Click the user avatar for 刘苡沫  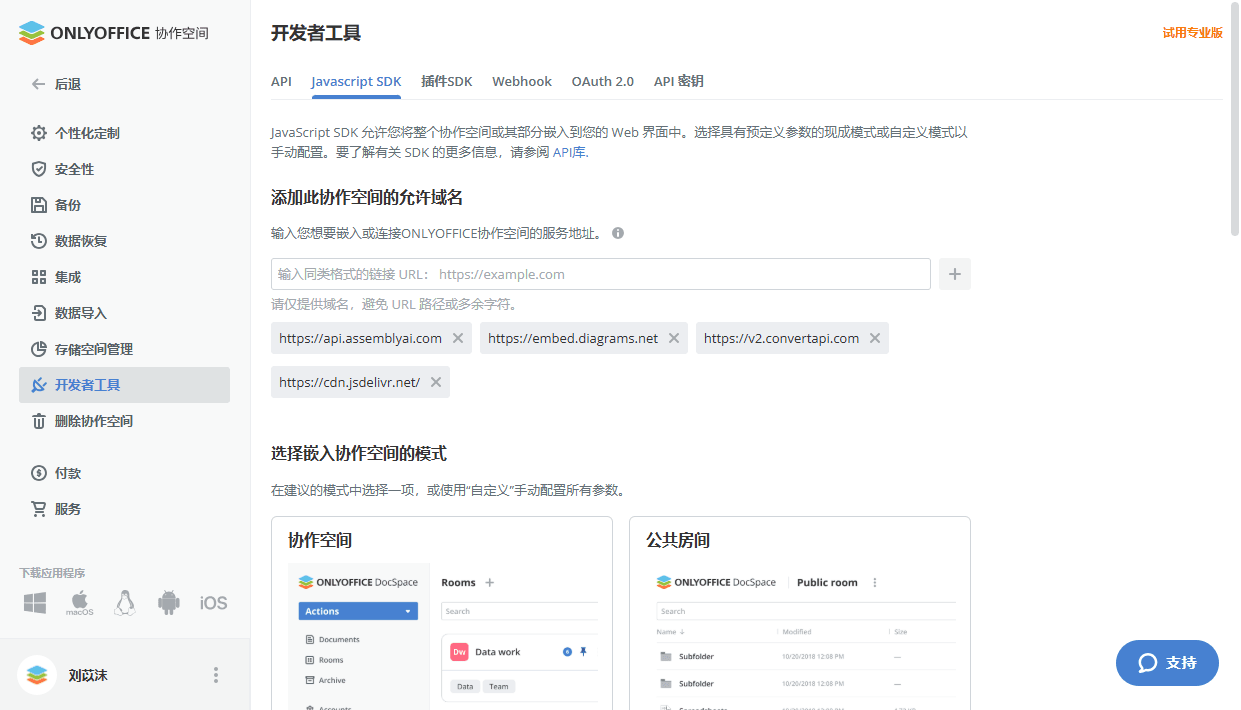(37, 675)
